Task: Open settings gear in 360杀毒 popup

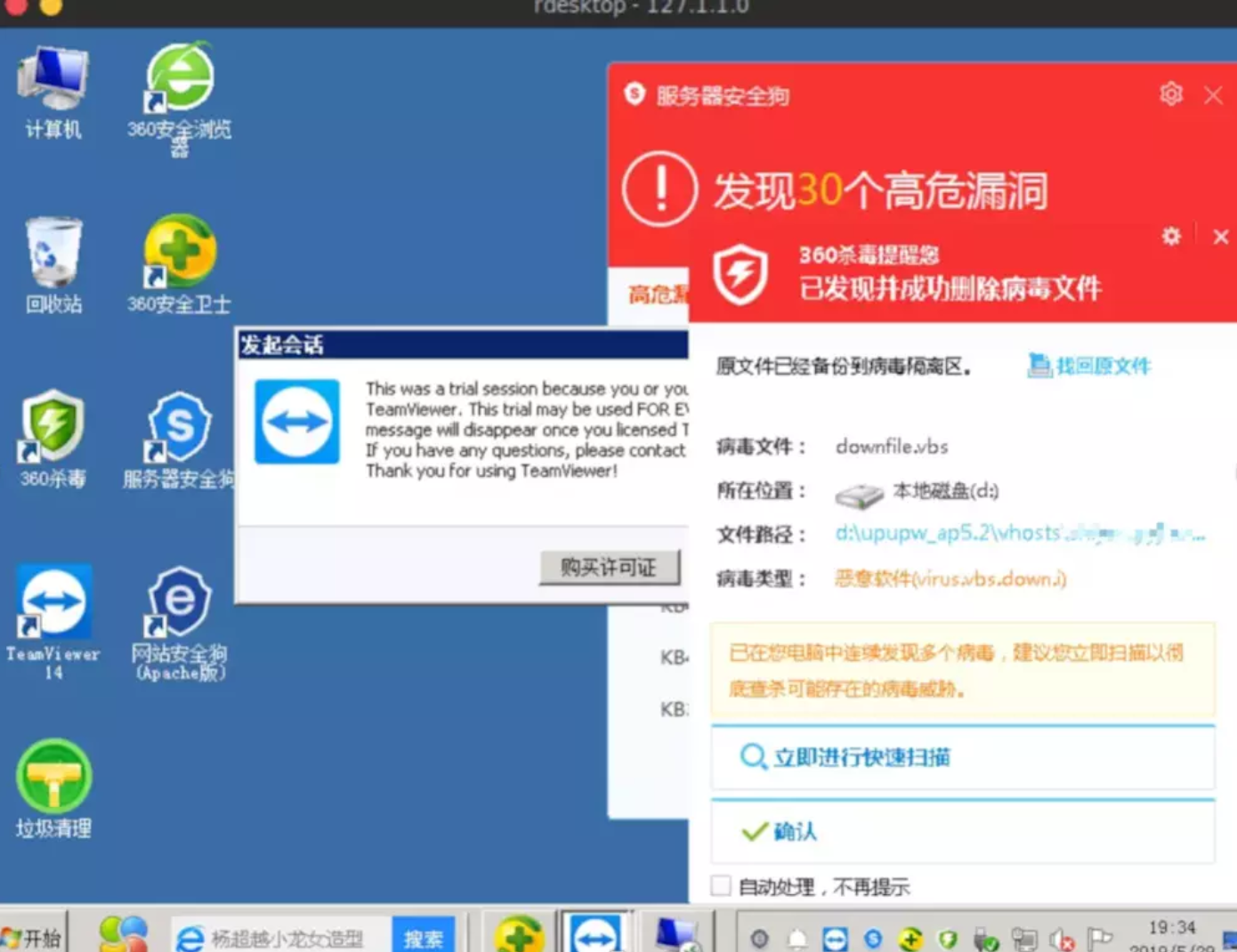Action: (x=1171, y=236)
